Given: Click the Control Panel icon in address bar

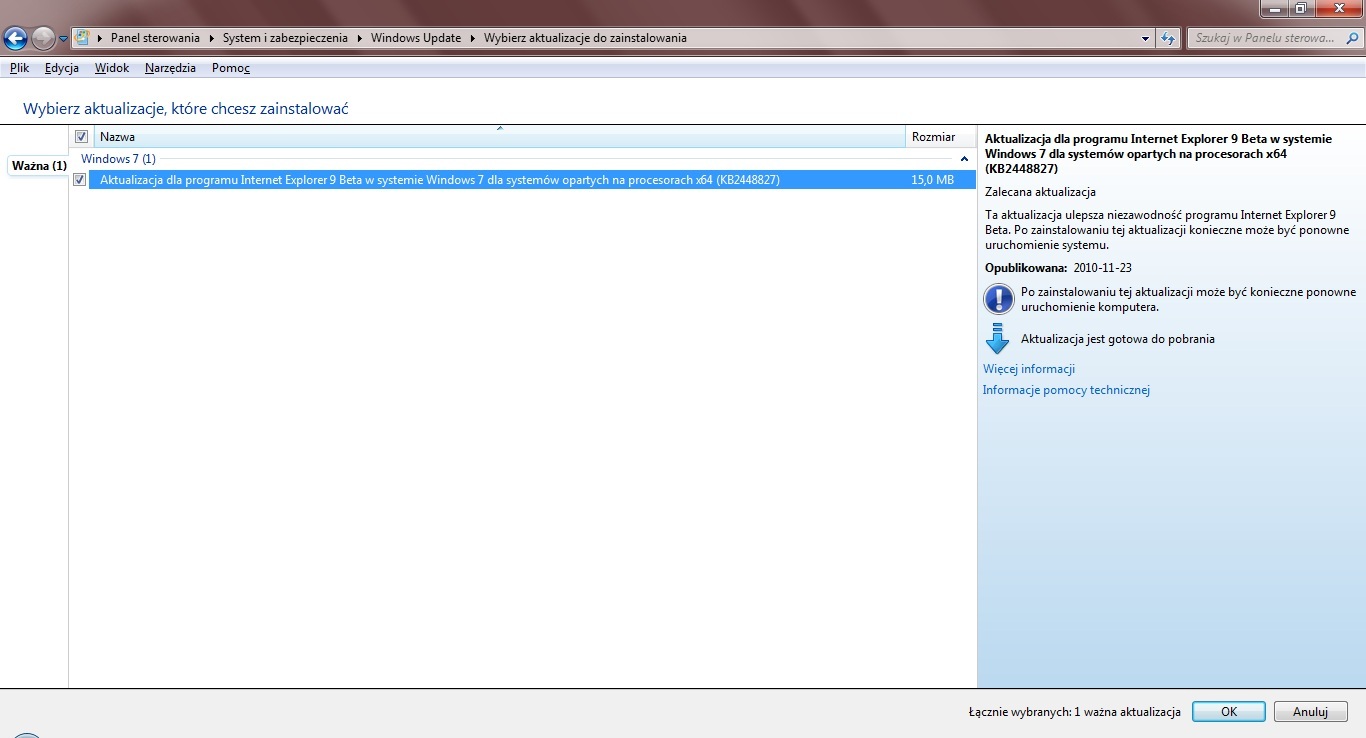Looking at the screenshot, I should (83, 38).
